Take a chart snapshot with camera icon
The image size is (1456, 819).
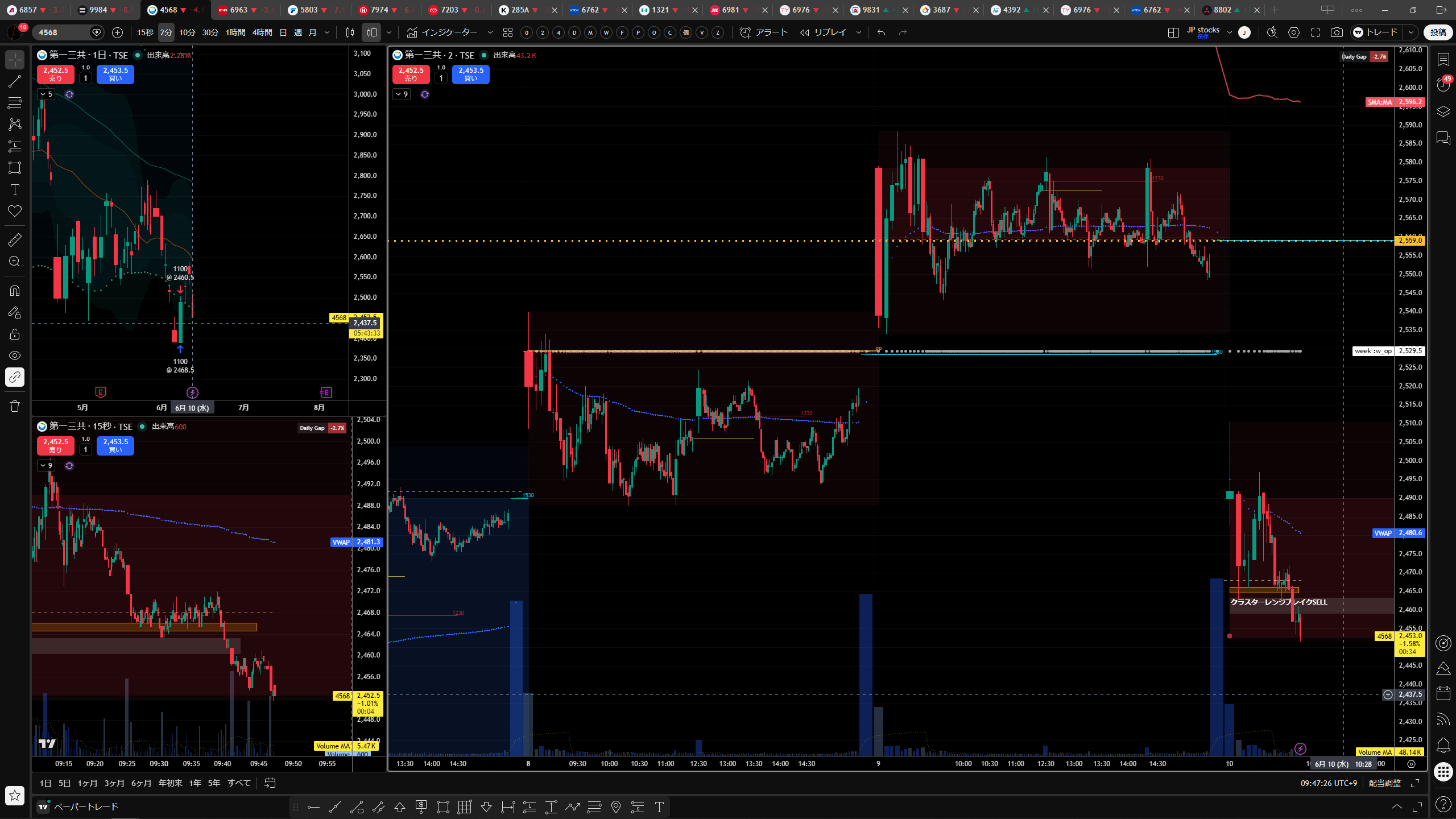tap(1337, 32)
